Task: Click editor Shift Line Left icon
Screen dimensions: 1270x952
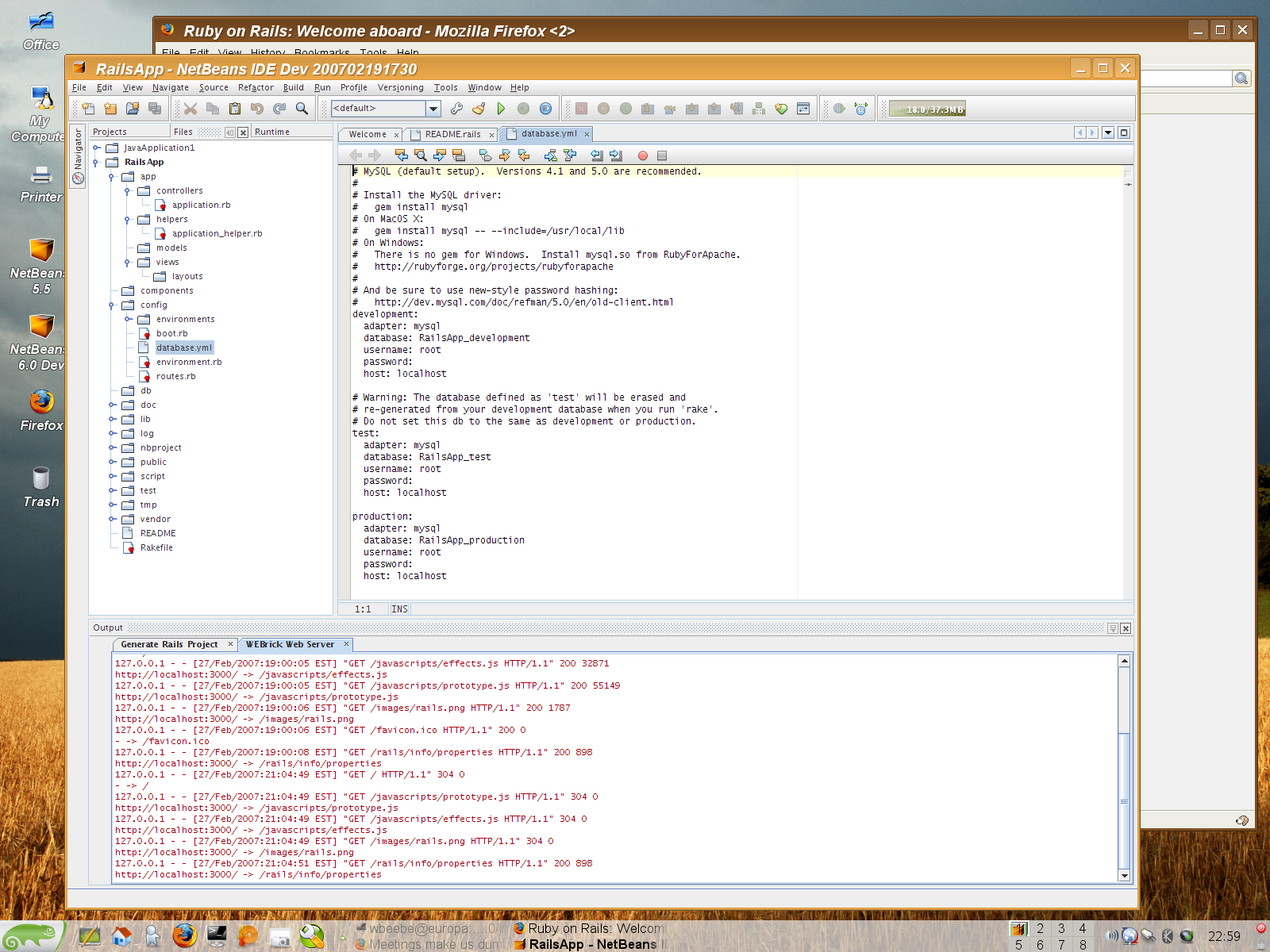Action: [597, 155]
